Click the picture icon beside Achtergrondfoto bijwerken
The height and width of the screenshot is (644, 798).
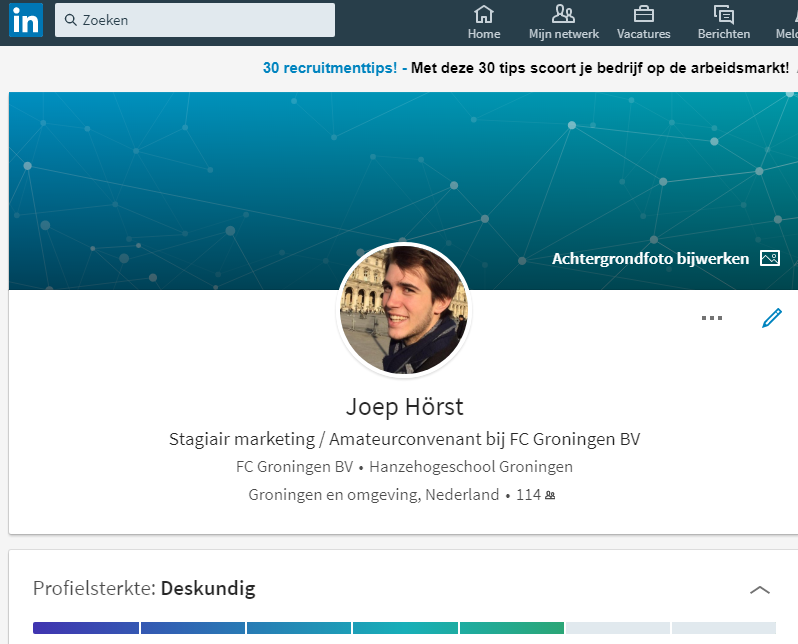pyautogui.click(x=769, y=258)
